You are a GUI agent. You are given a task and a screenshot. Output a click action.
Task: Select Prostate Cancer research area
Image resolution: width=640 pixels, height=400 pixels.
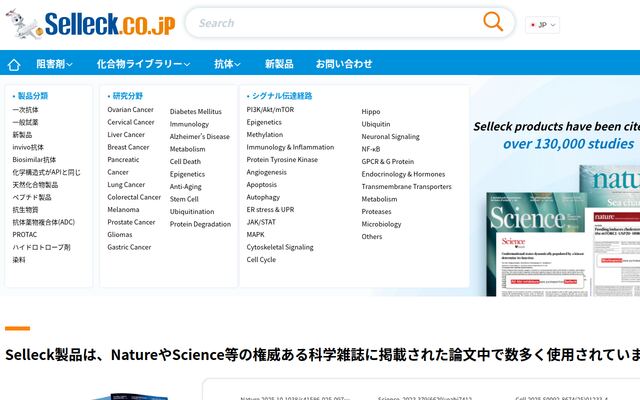coord(131,222)
